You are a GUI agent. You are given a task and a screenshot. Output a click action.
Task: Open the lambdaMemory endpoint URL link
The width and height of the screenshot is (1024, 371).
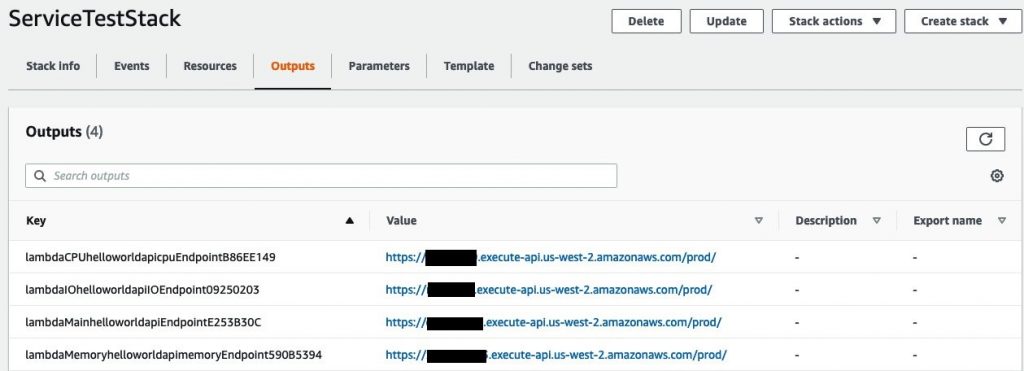tap(556, 355)
